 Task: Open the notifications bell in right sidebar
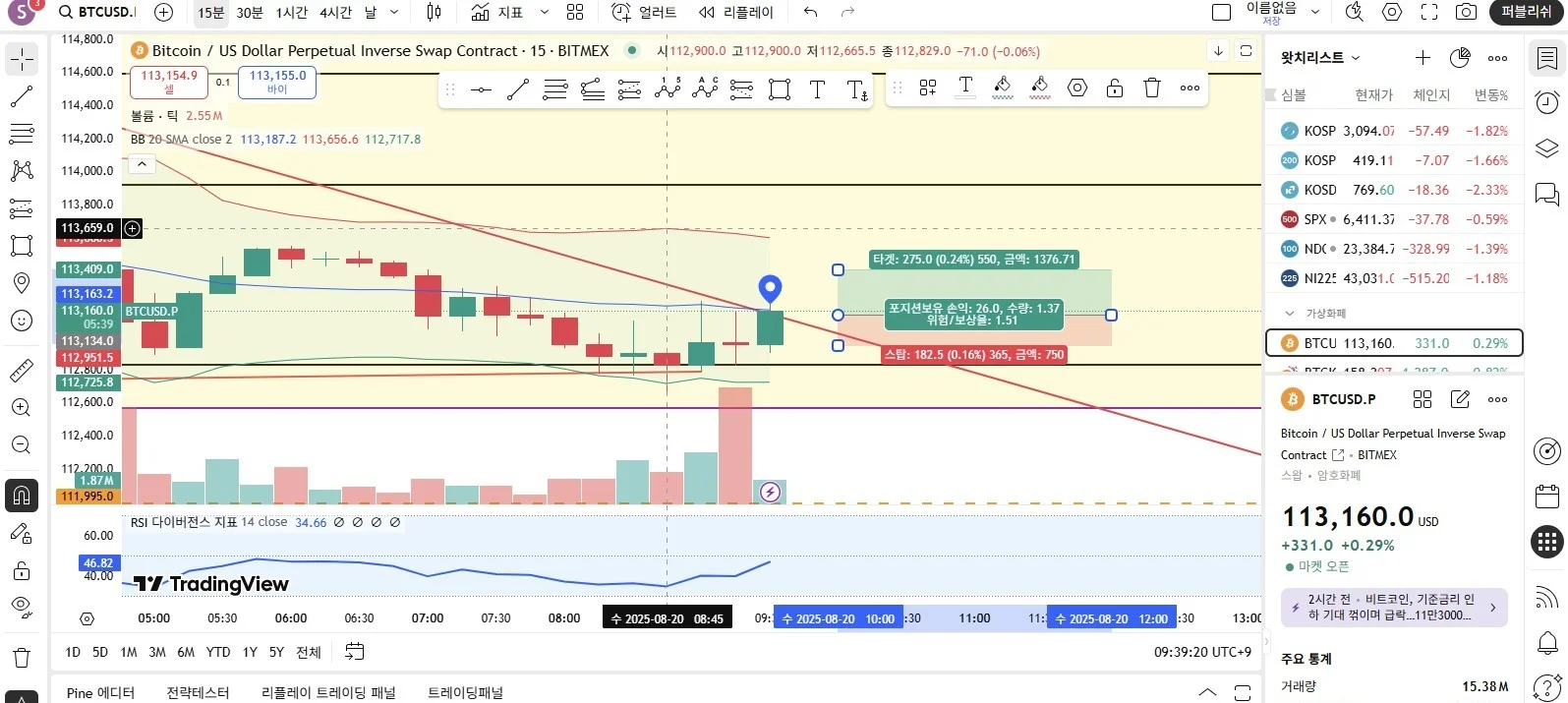[x=1547, y=644]
